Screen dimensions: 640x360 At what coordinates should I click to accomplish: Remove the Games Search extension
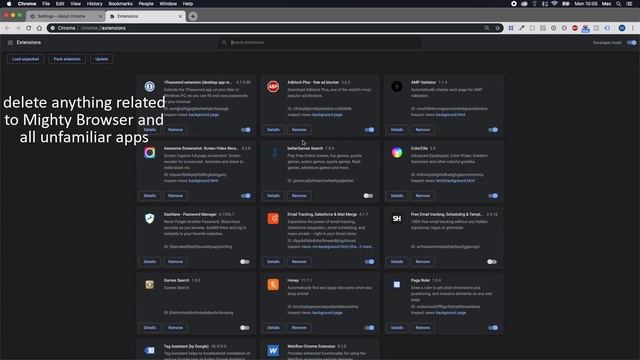[176, 328]
